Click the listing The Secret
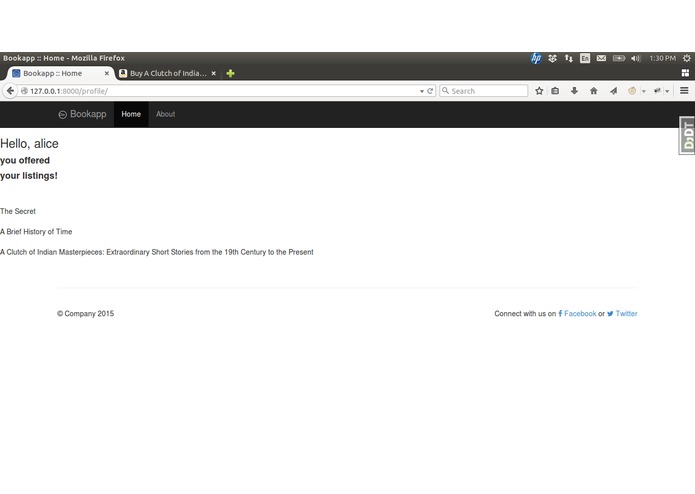 tap(18, 211)
